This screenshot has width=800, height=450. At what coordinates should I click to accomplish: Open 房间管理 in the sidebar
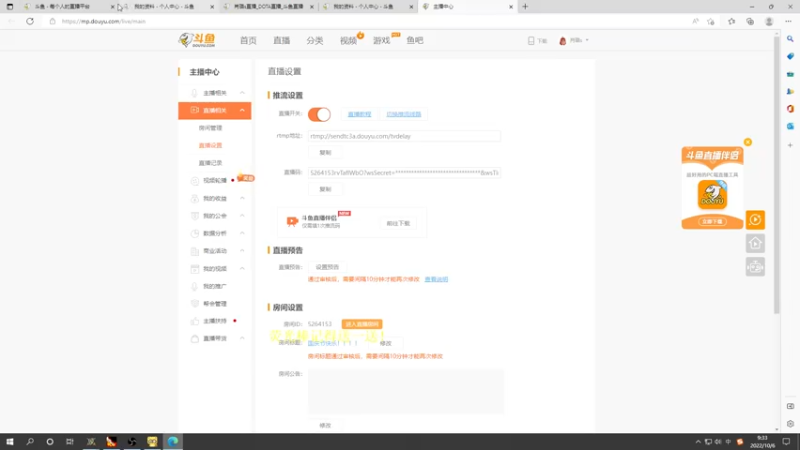click(x=210, y=128)
